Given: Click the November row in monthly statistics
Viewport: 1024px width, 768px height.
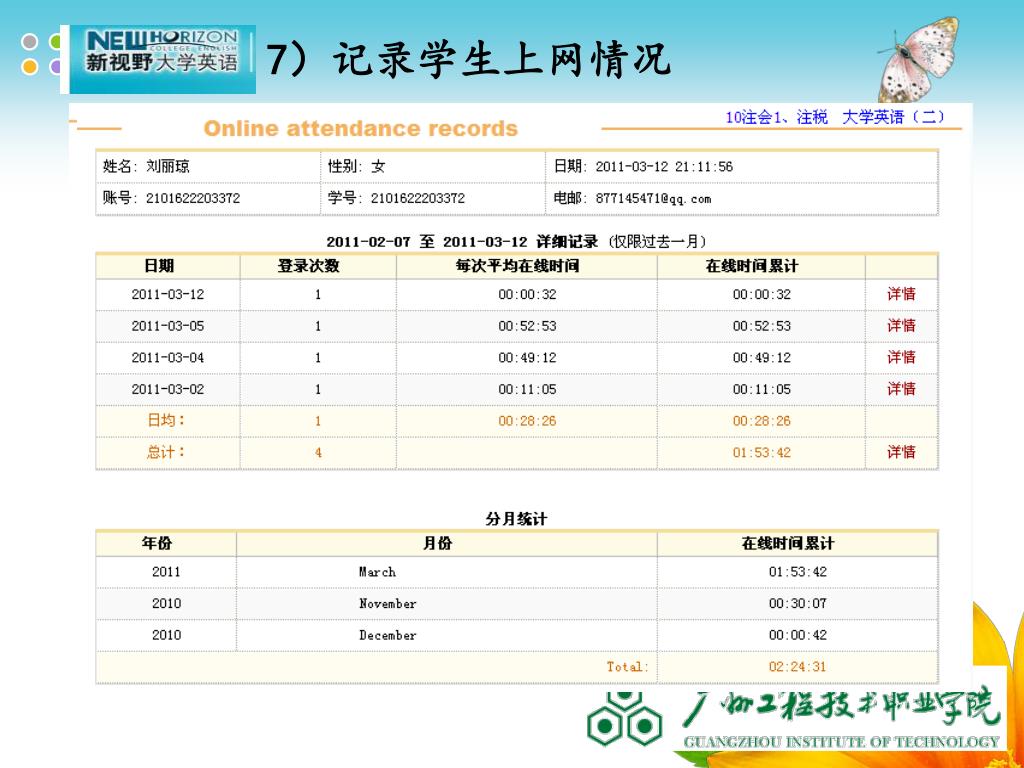Looking at the screenshot, I should pos(517,603).
